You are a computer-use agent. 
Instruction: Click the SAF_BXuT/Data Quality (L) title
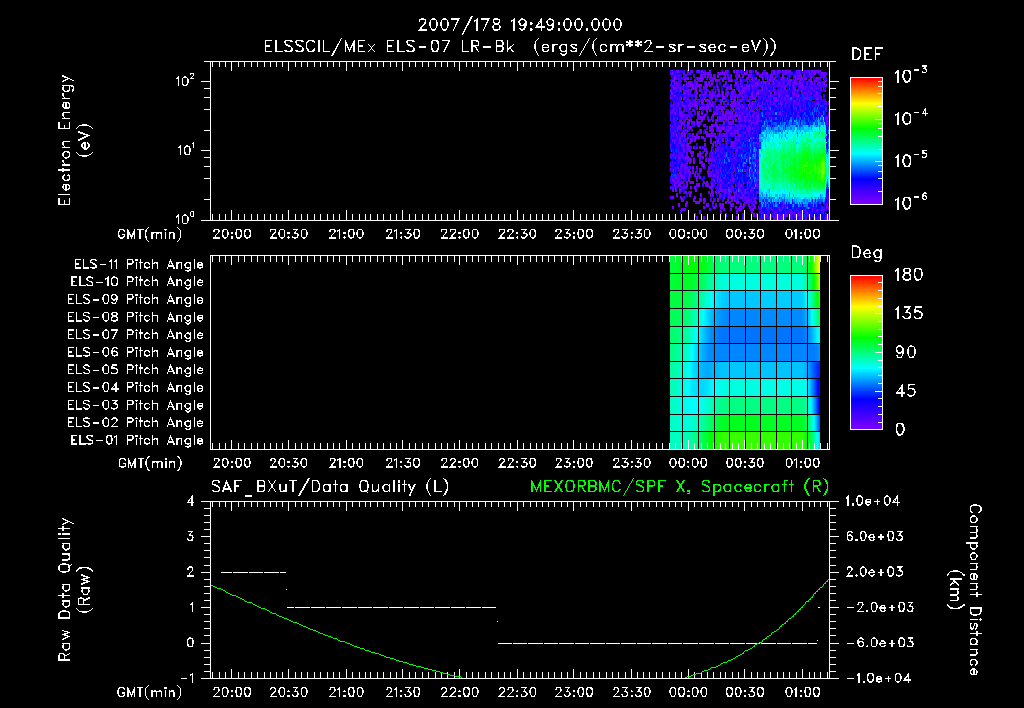point(330,487)
